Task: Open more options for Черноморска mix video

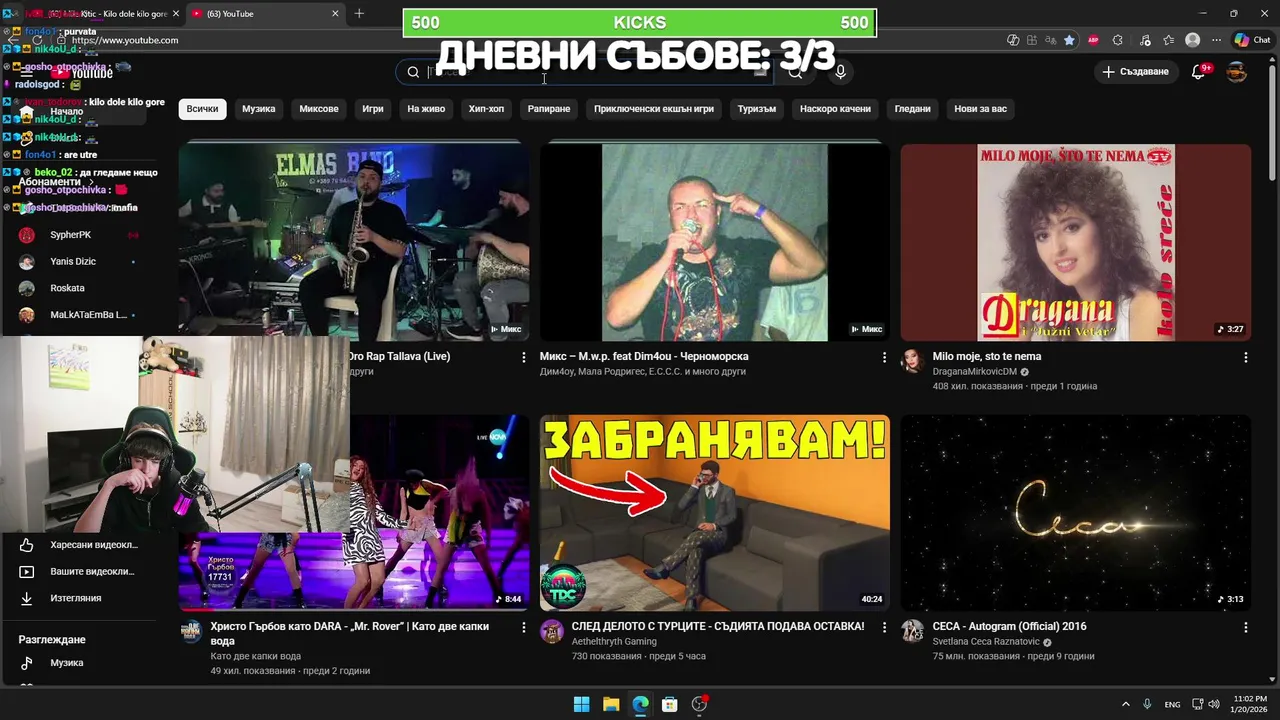Action: (x=884, y=357)
